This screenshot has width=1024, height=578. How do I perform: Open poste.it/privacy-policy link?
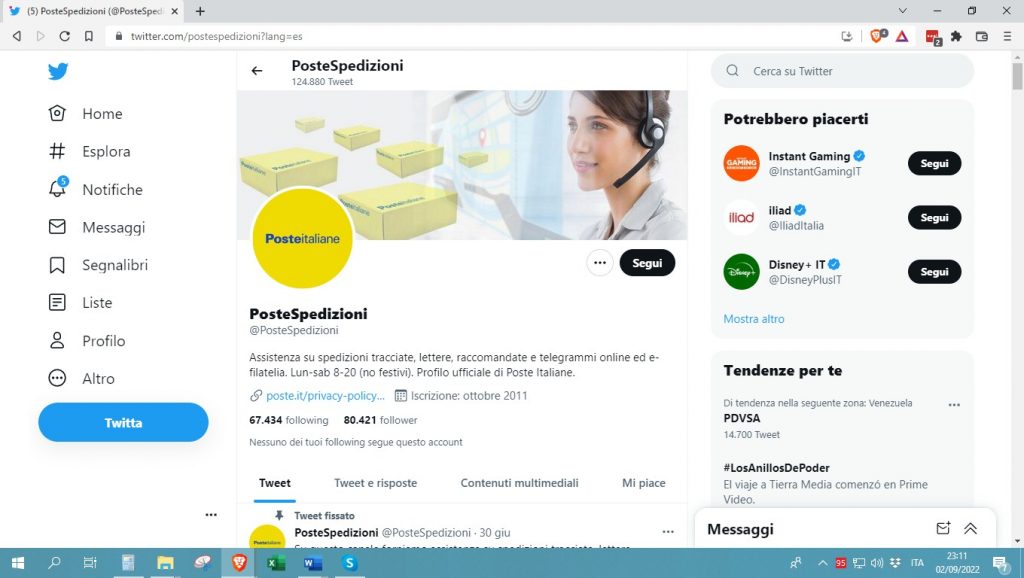[325, 396]
